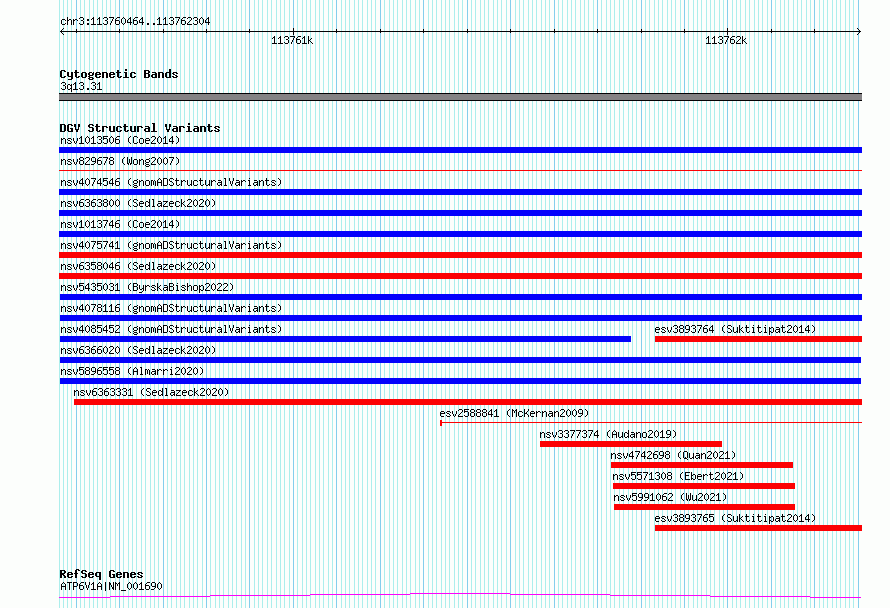Select the red bar under nsv3377374
The height and width of the screenshot is (608, 890).
click(631, 444)
